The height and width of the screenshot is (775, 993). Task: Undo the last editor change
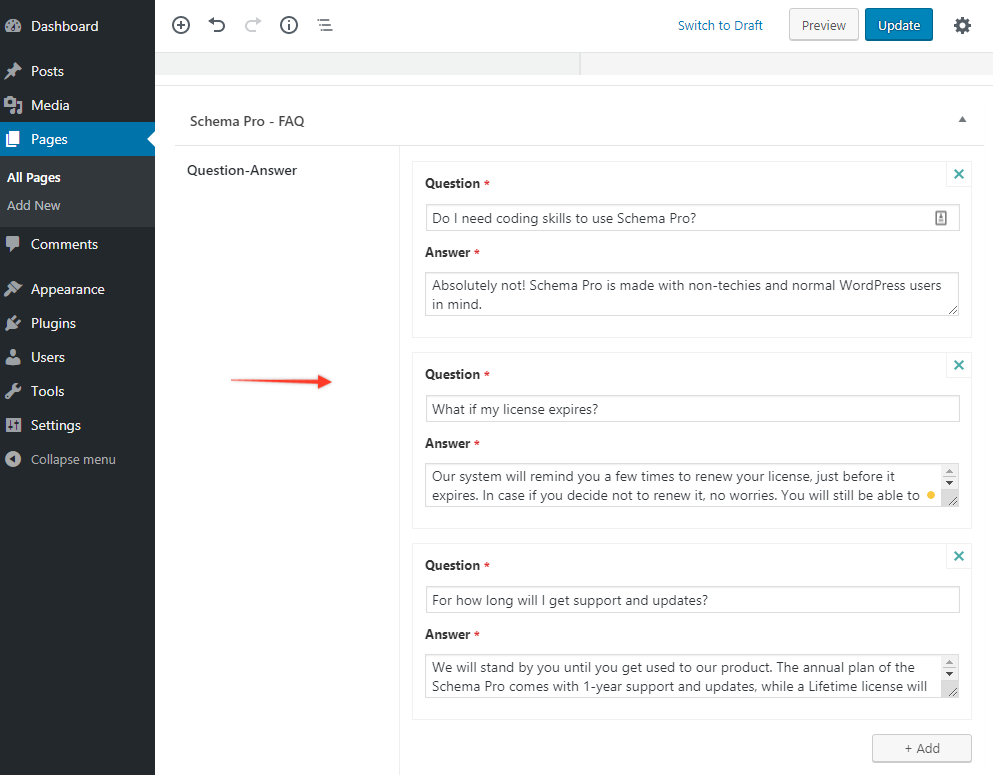point(217,25)
